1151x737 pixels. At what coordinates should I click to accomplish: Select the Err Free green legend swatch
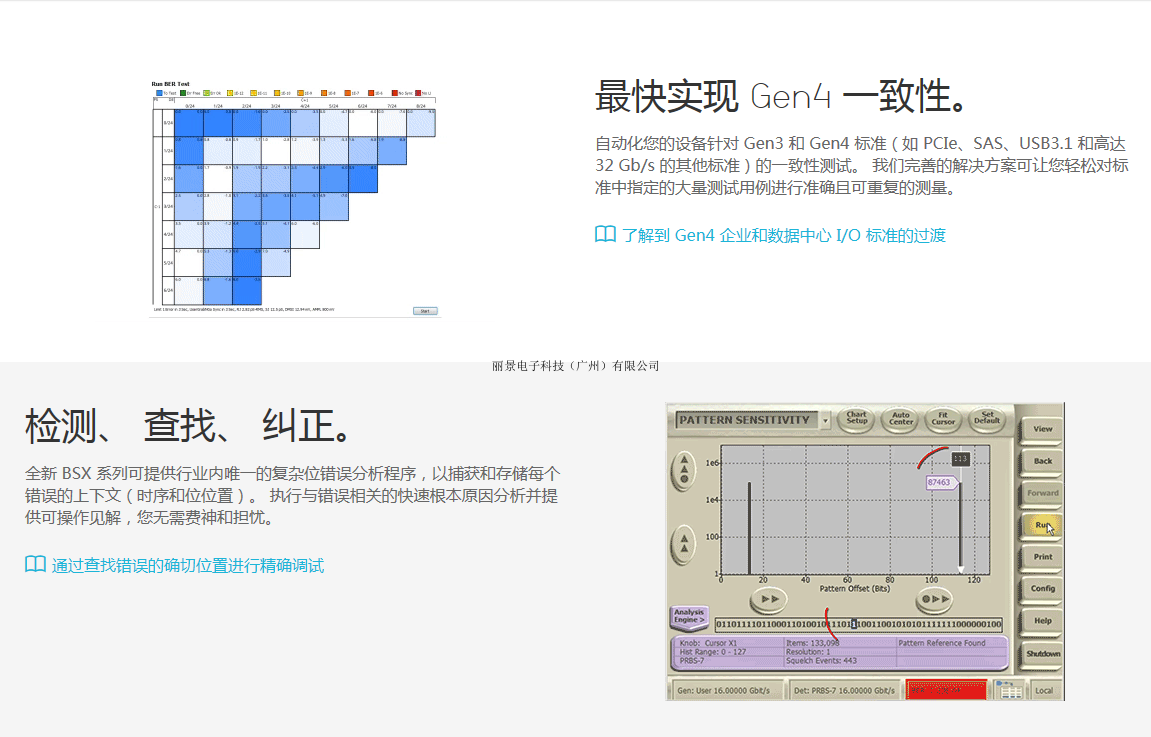184,93
